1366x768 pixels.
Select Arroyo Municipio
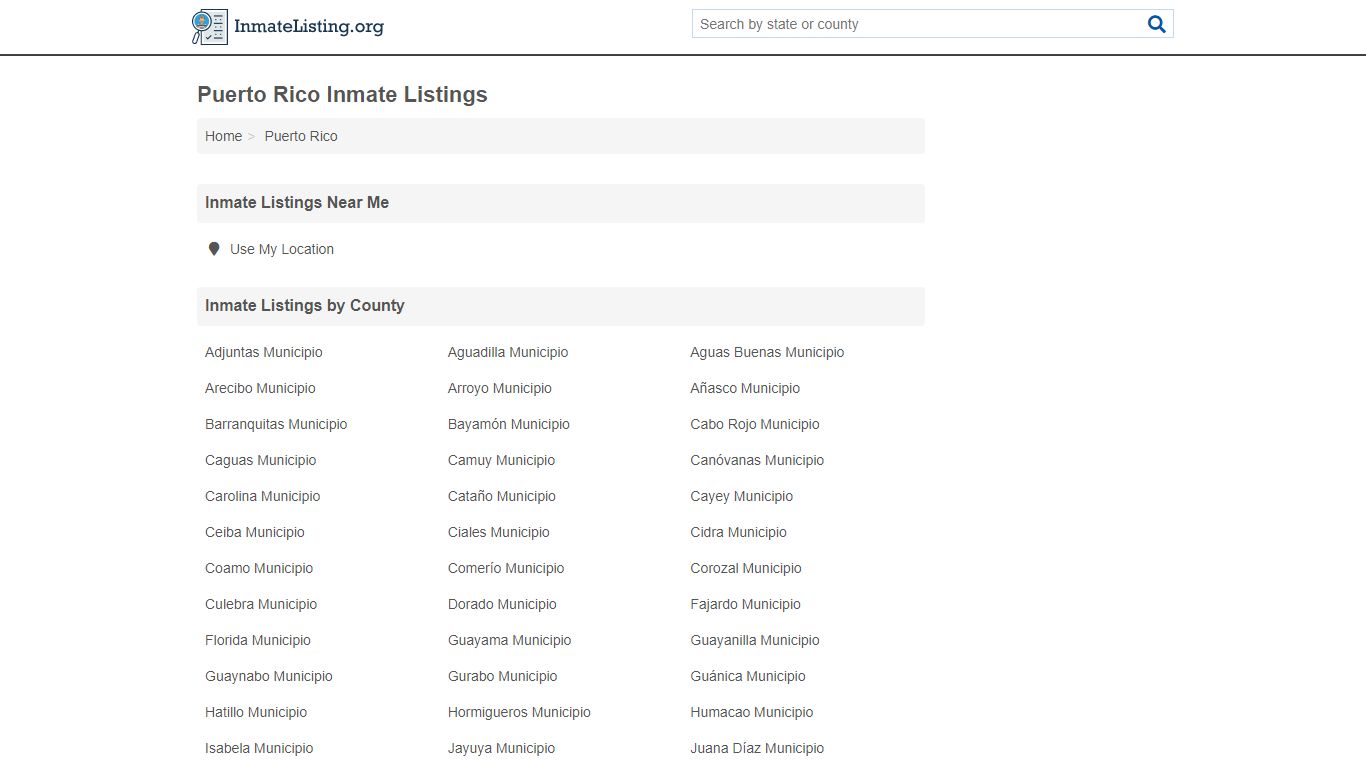click(500, 388)
